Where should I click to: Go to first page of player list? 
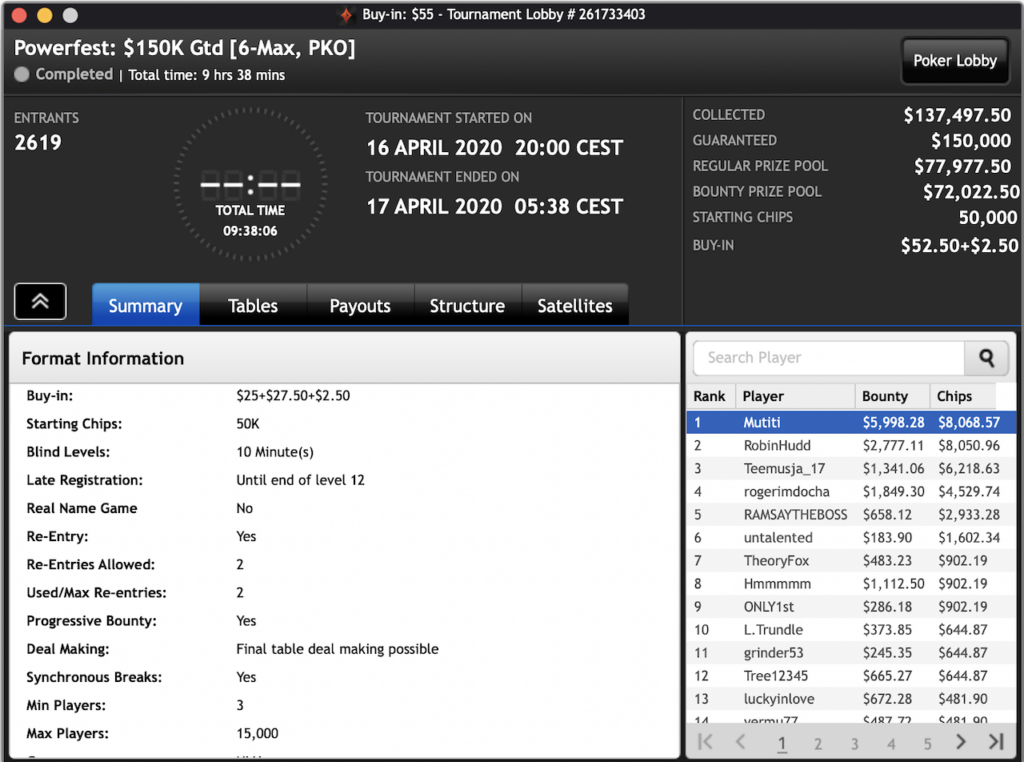(x=705, y=742)
